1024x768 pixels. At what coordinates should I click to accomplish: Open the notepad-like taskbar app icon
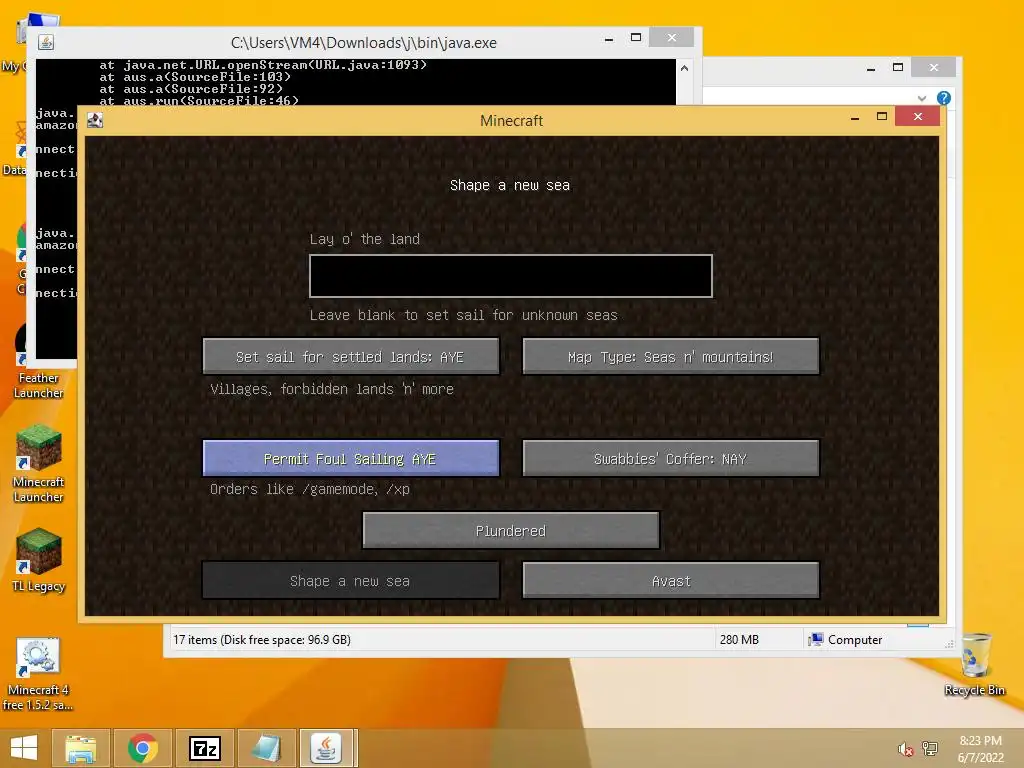(266, 748)
